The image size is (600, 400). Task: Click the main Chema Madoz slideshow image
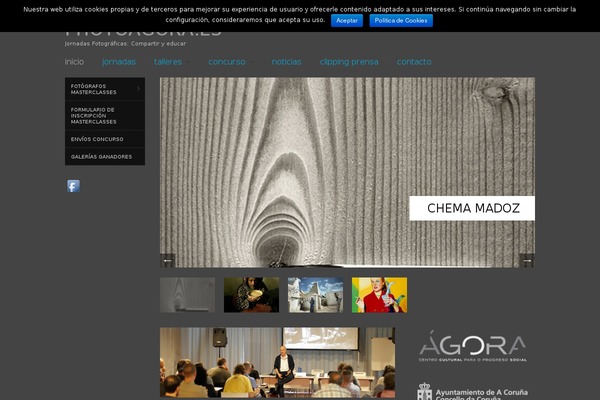(347, 172)
